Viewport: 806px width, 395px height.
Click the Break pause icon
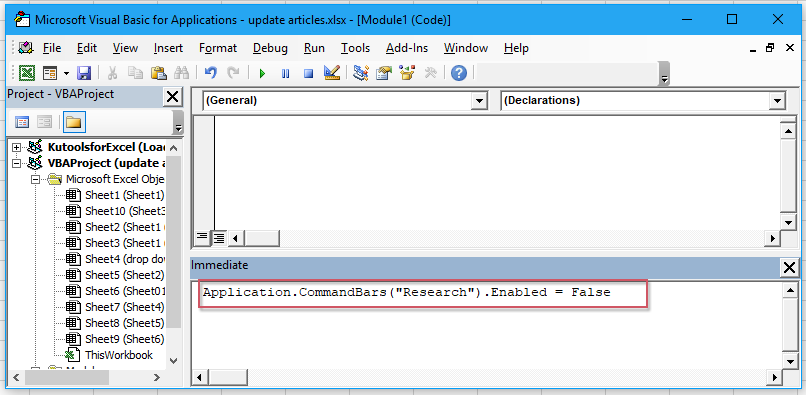tap(285, 74)
